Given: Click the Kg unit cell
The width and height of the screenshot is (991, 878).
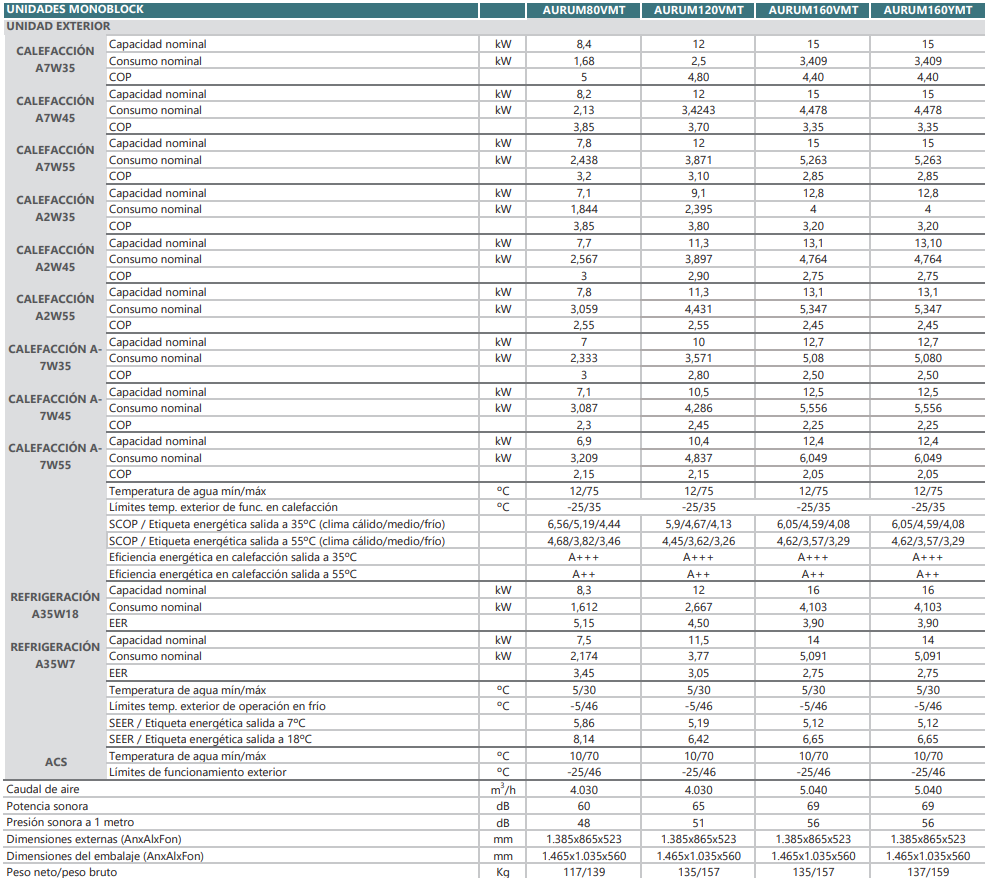Looking at the screenshot, I should point(503,872).
